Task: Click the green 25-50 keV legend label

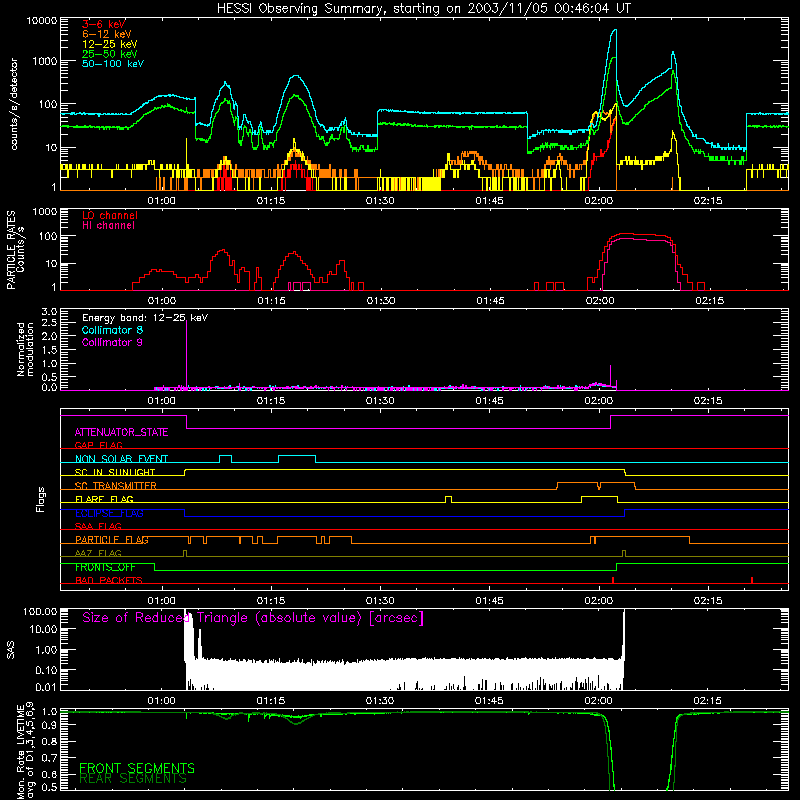Action: [x=110, y=54]
